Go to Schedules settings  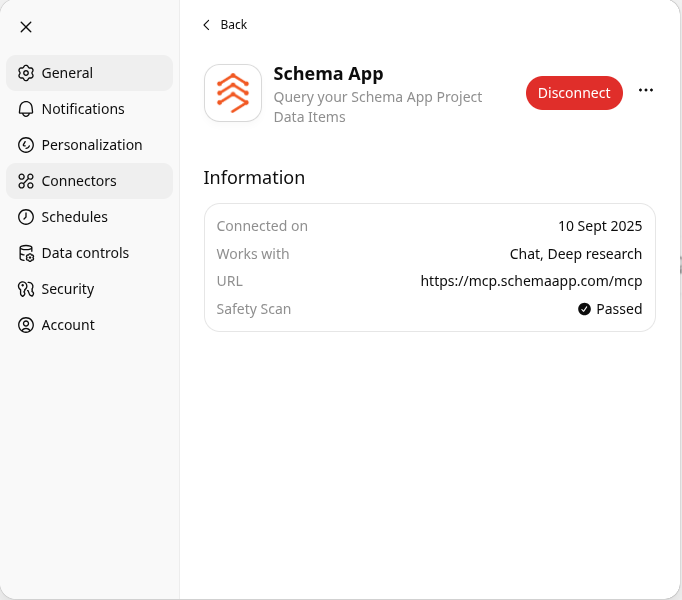click(90, 217)
